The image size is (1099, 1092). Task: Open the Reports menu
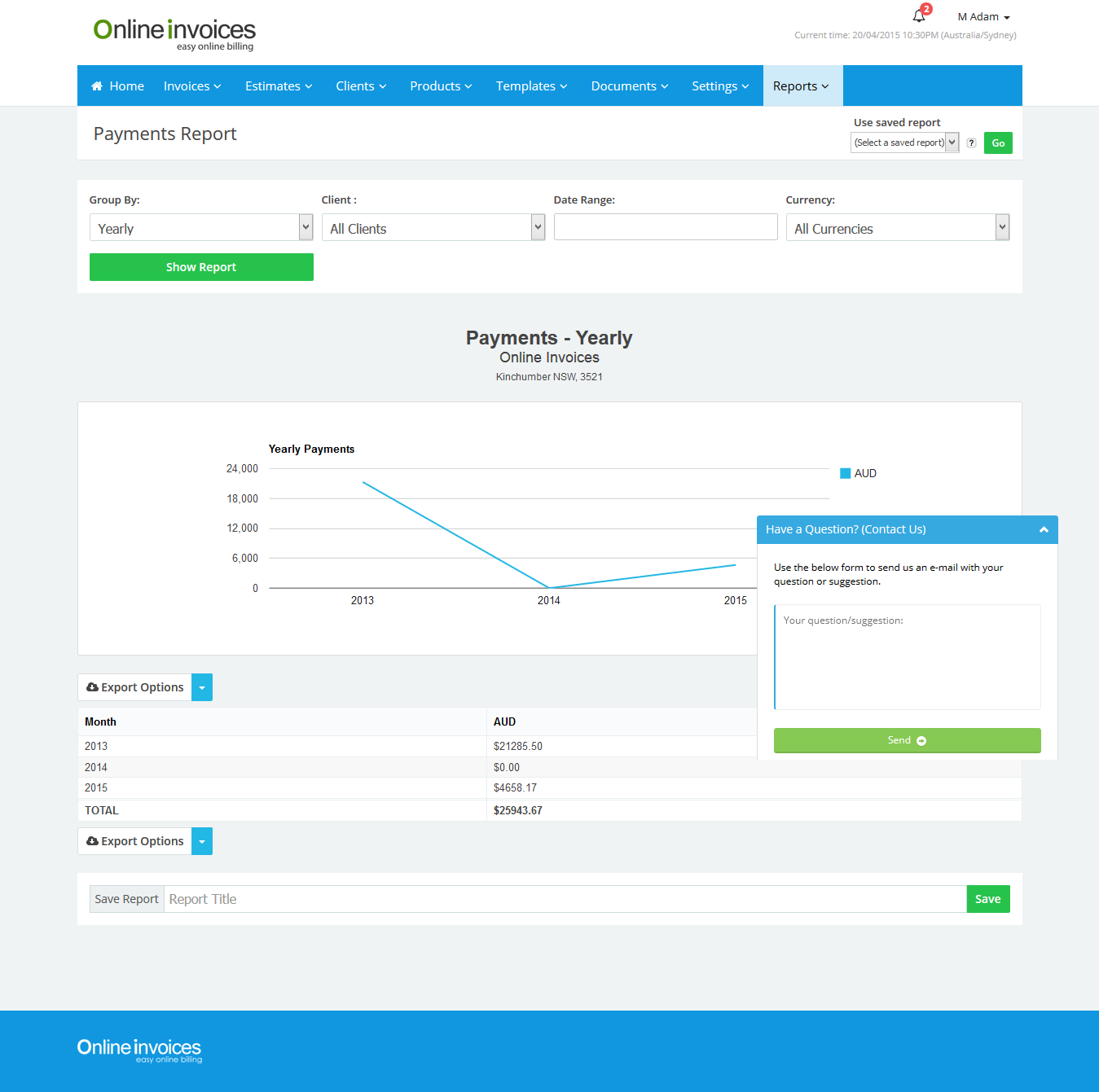(x=801, y=86)
